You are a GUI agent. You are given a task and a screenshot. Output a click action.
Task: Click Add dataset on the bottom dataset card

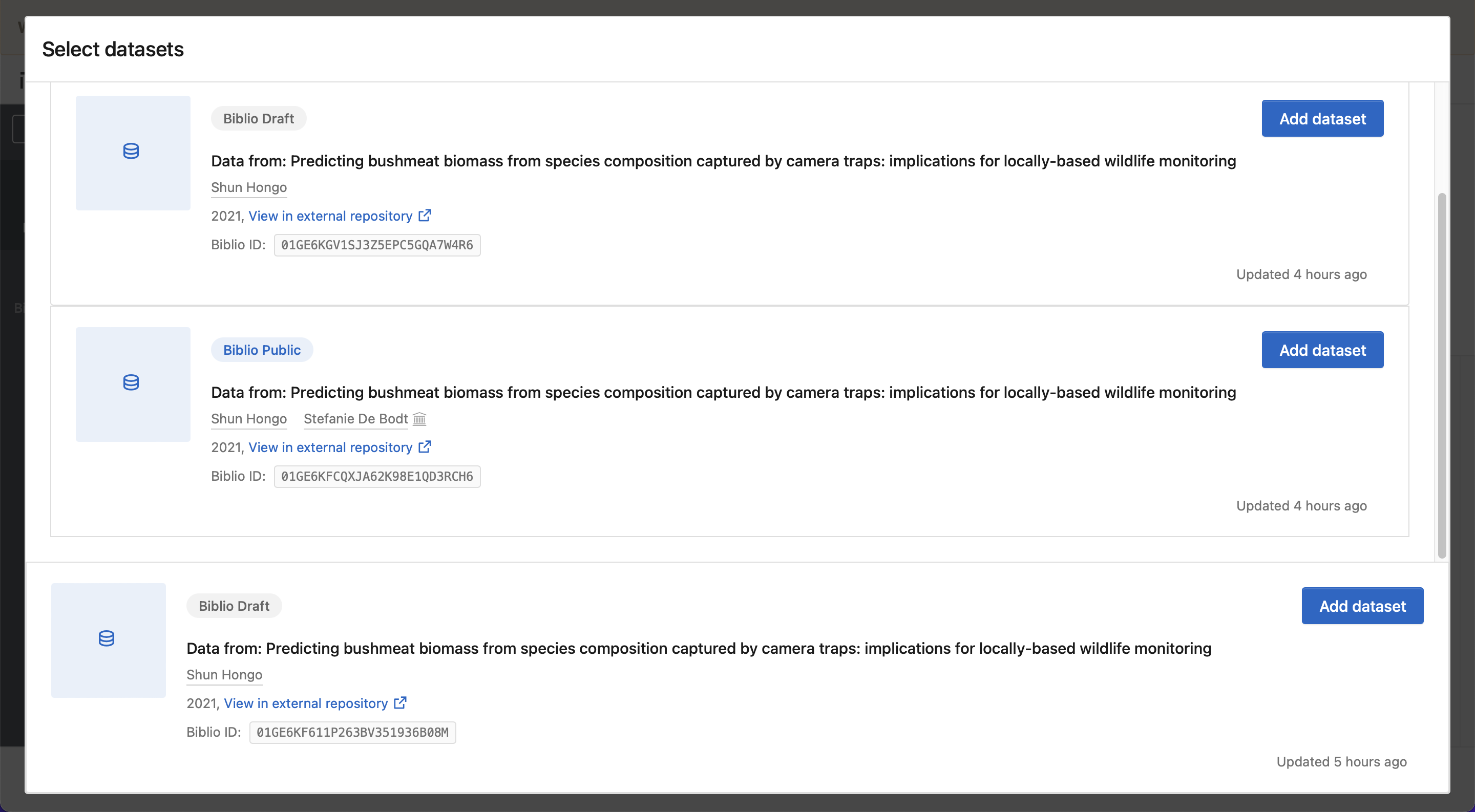tap(1362, 606)
